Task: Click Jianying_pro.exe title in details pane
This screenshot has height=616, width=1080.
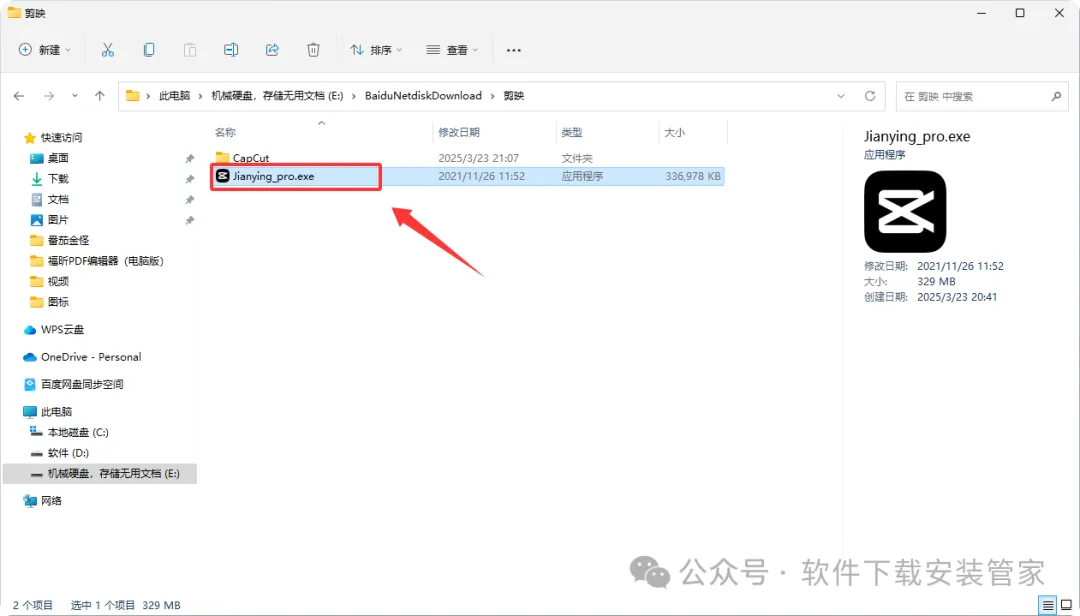Action: tap(917, 136)
